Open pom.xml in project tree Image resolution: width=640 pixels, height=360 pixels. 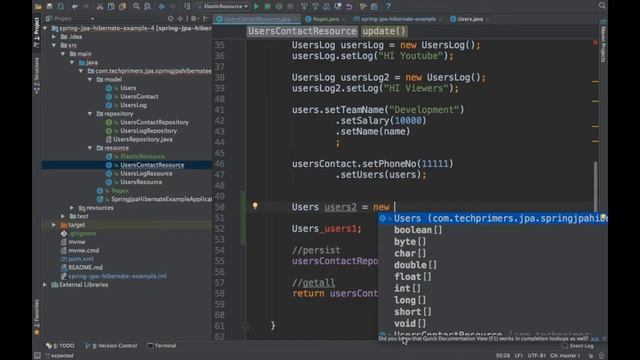tap(81, 259)
